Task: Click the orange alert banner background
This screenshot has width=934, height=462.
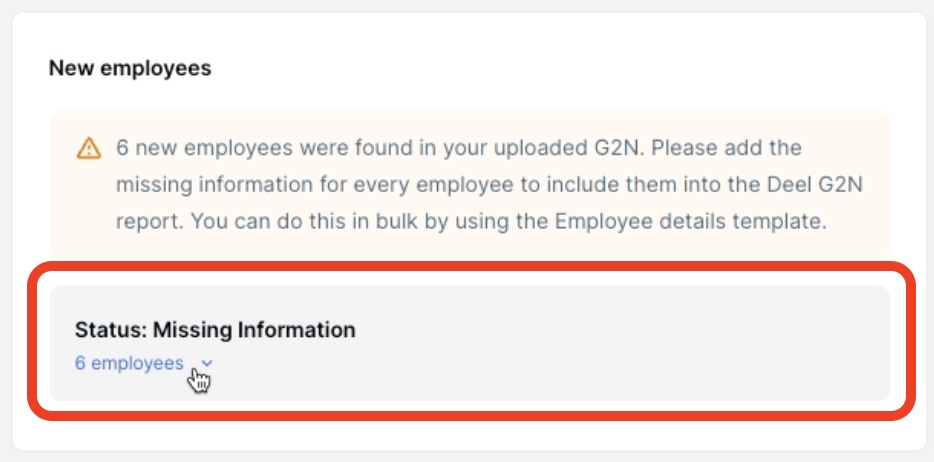Action: tap(469, 185)
